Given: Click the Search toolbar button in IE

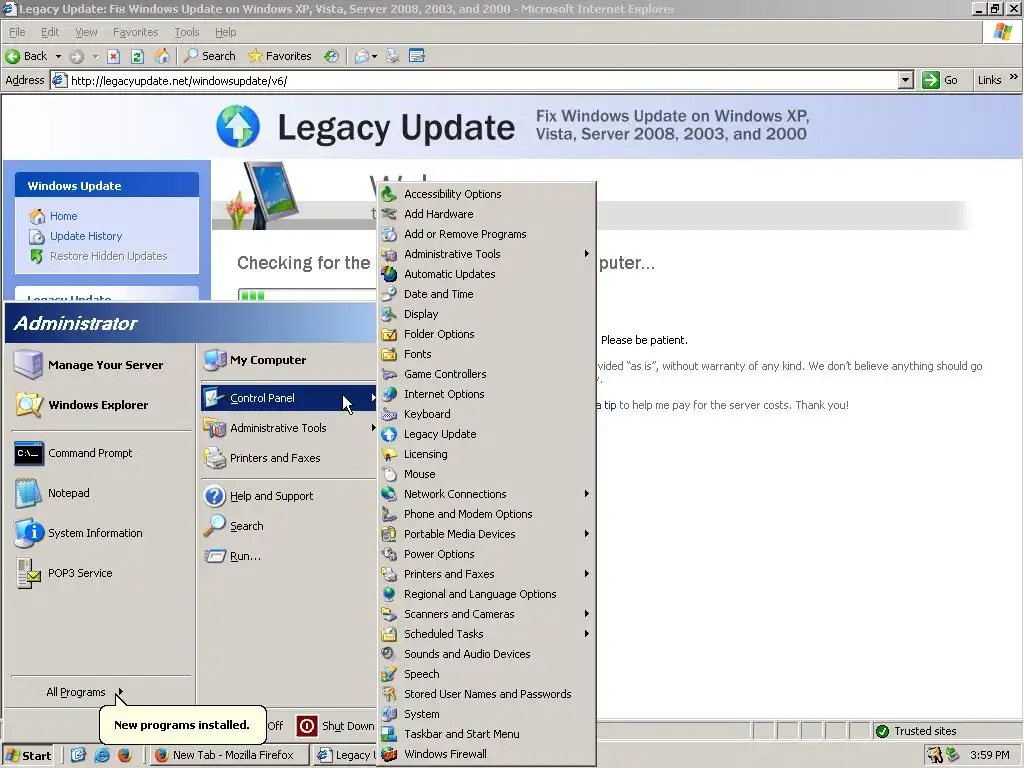Looking at the screenshot, I should (x=210, y=56).
